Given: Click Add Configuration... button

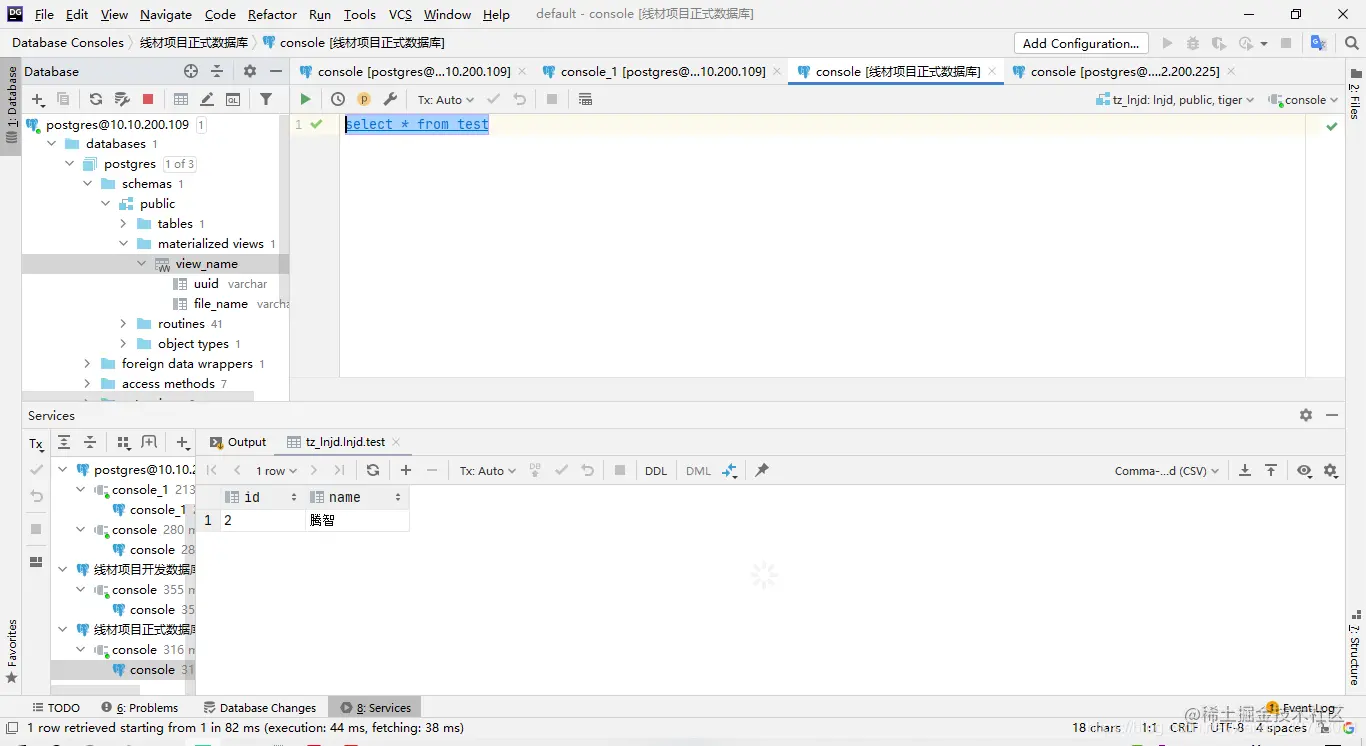Looking at the screenshot, I should coord(1080,43).
